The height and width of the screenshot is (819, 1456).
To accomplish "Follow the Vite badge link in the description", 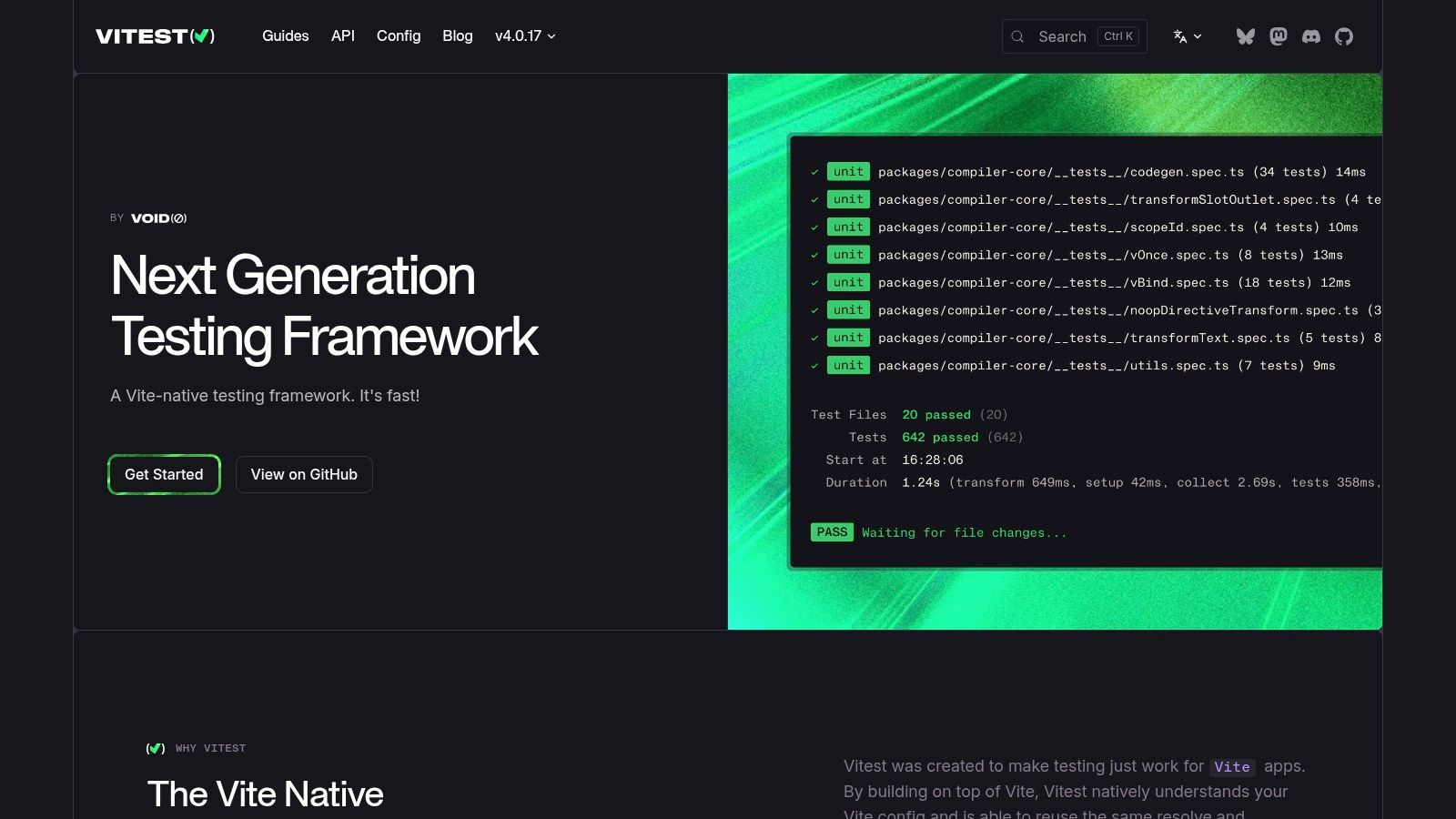I will [1233, 767].
